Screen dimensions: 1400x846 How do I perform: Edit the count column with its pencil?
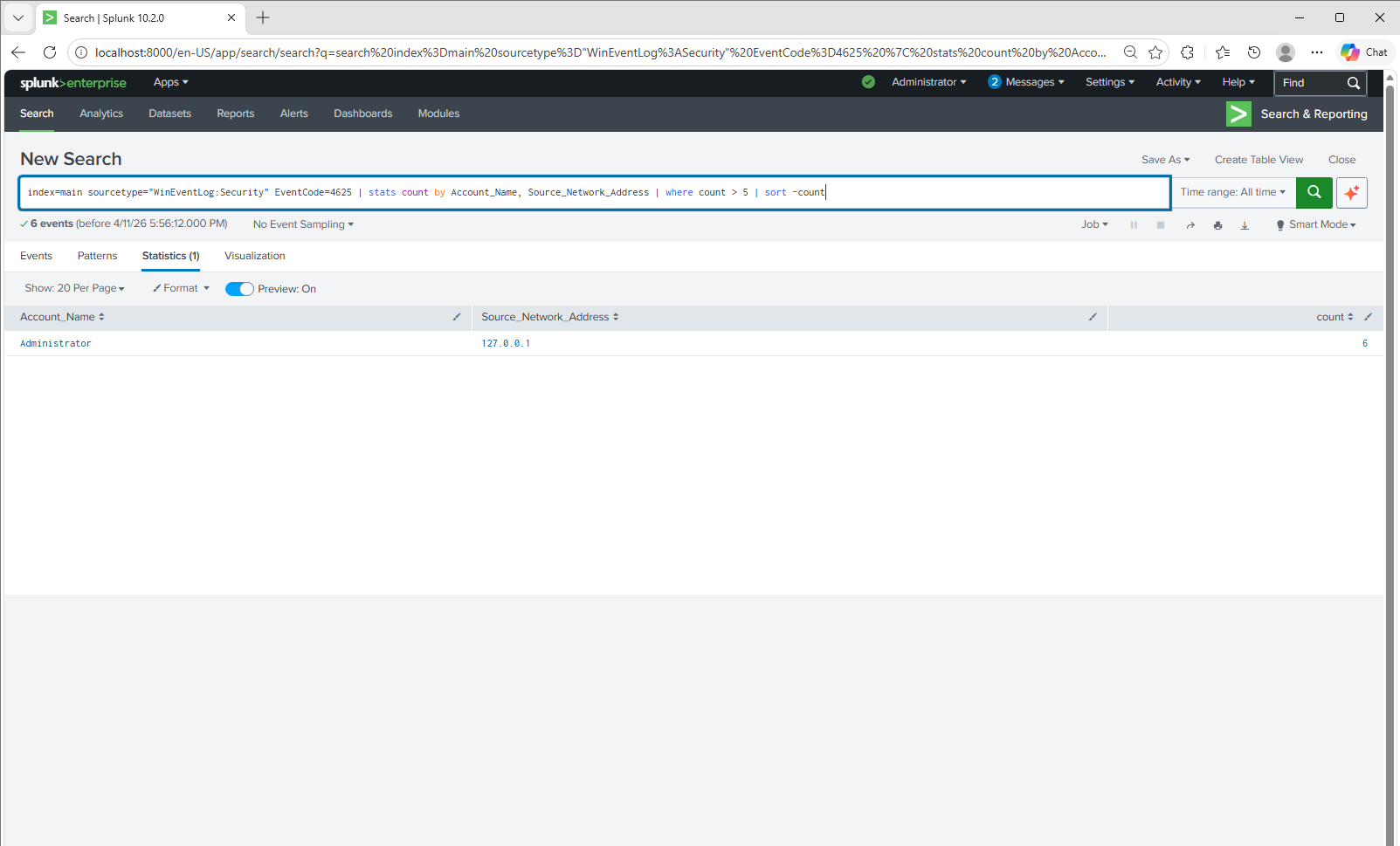(1369, 317)
